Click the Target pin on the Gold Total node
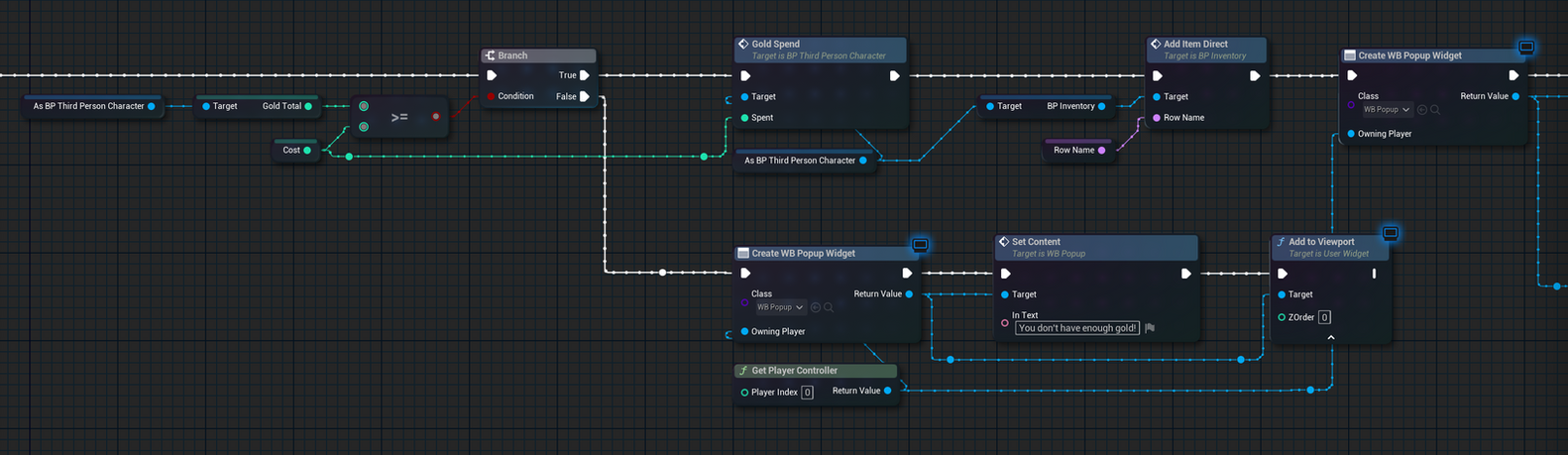The height and width of the screenshot is (455, 1568). pyautogui.click(x=205, y=106)
